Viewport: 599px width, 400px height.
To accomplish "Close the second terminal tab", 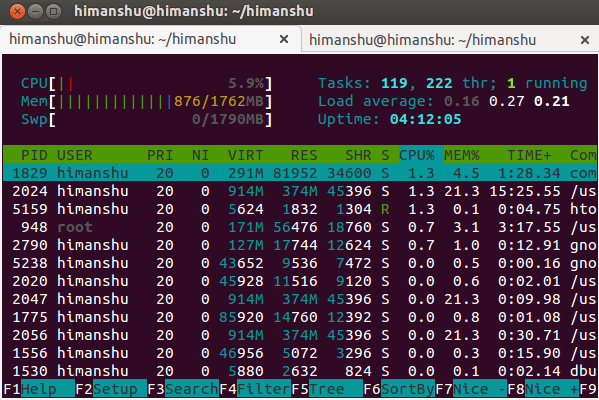I will pos(585,40).
